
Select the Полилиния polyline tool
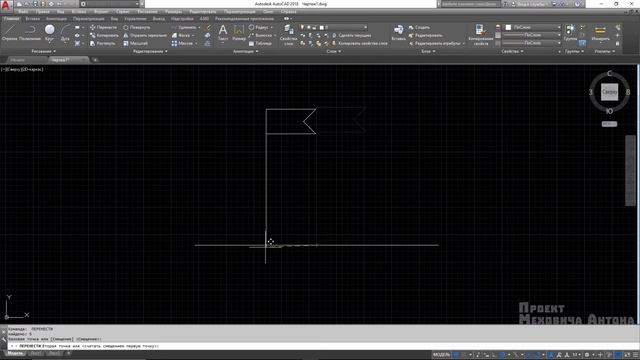(x=30, y=33)
